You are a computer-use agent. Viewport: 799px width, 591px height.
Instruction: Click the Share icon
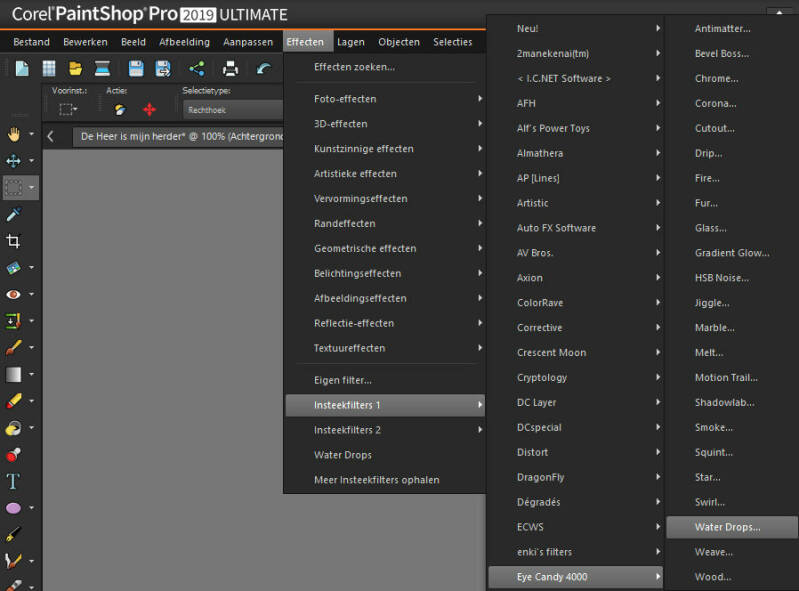tap(197, 68)
